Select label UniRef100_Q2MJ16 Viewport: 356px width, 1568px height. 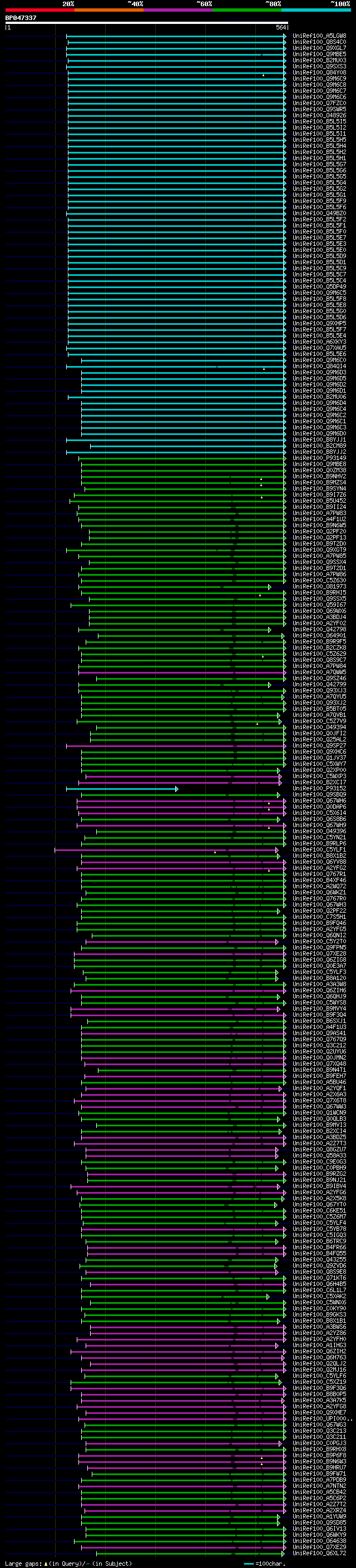point(319,1369)
